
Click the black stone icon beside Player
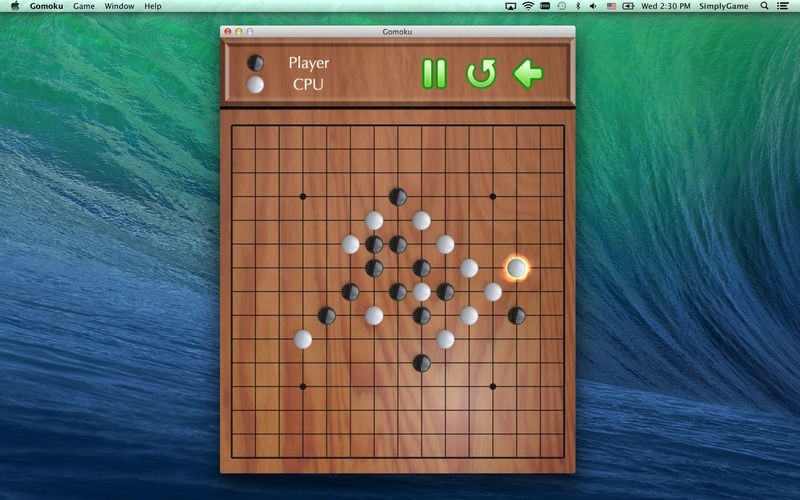pos(256,63)
